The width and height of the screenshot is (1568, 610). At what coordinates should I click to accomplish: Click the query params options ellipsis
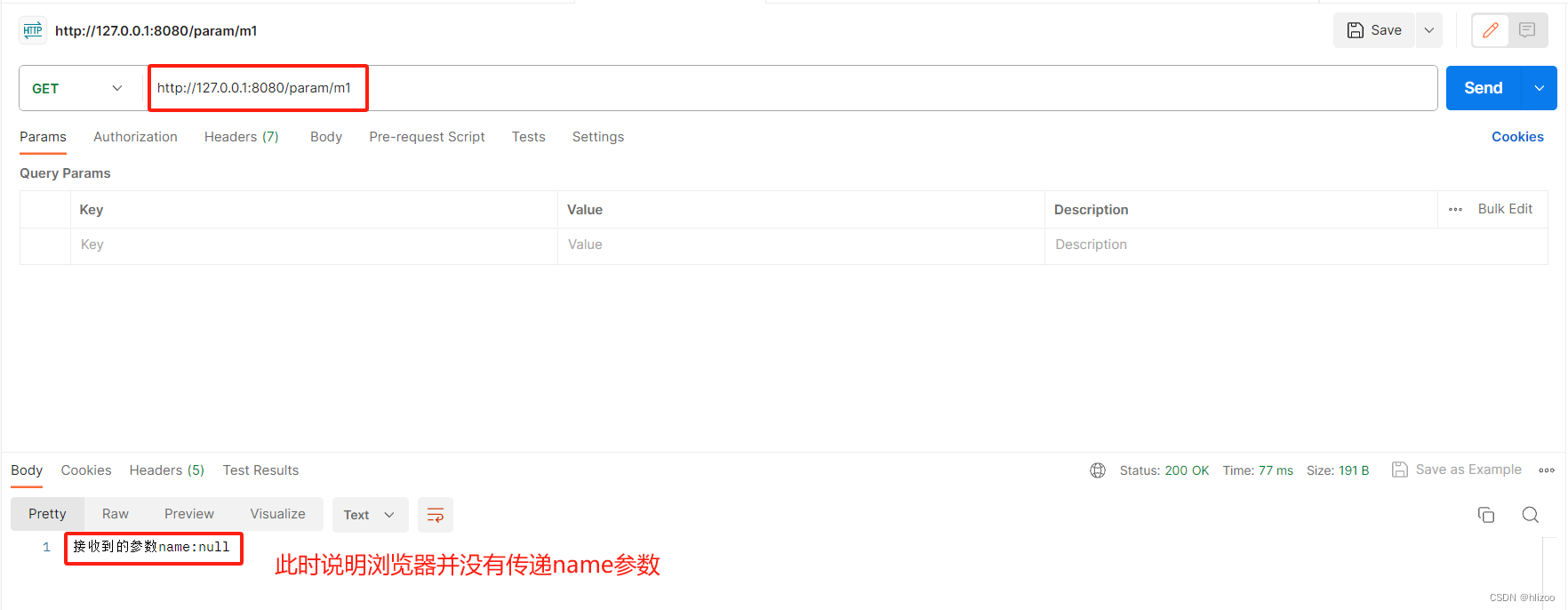pyautogui.click(x=1455, y=210)
